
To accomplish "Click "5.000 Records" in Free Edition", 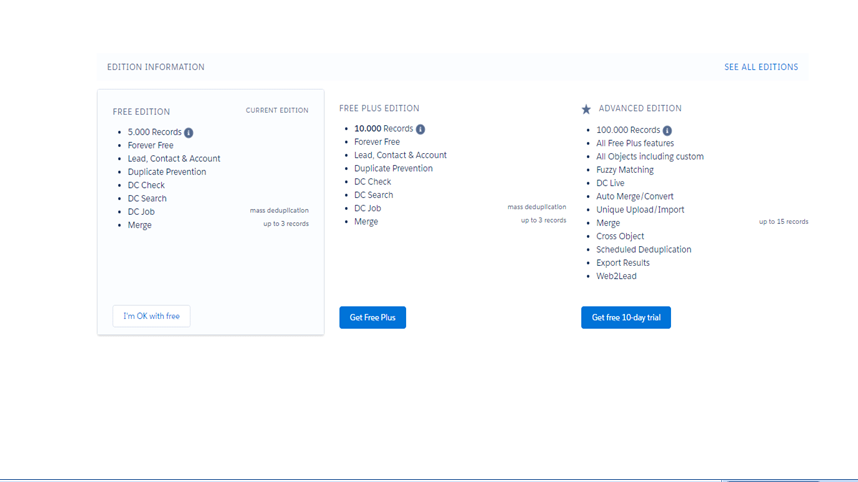I will coord(154,132).
